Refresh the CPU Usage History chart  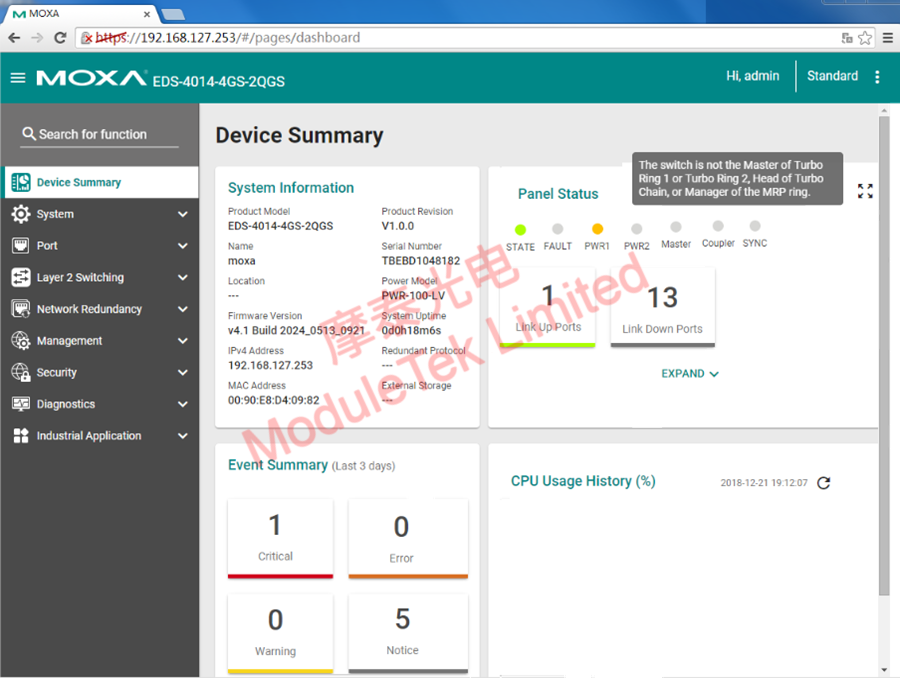tap(823, 482)
